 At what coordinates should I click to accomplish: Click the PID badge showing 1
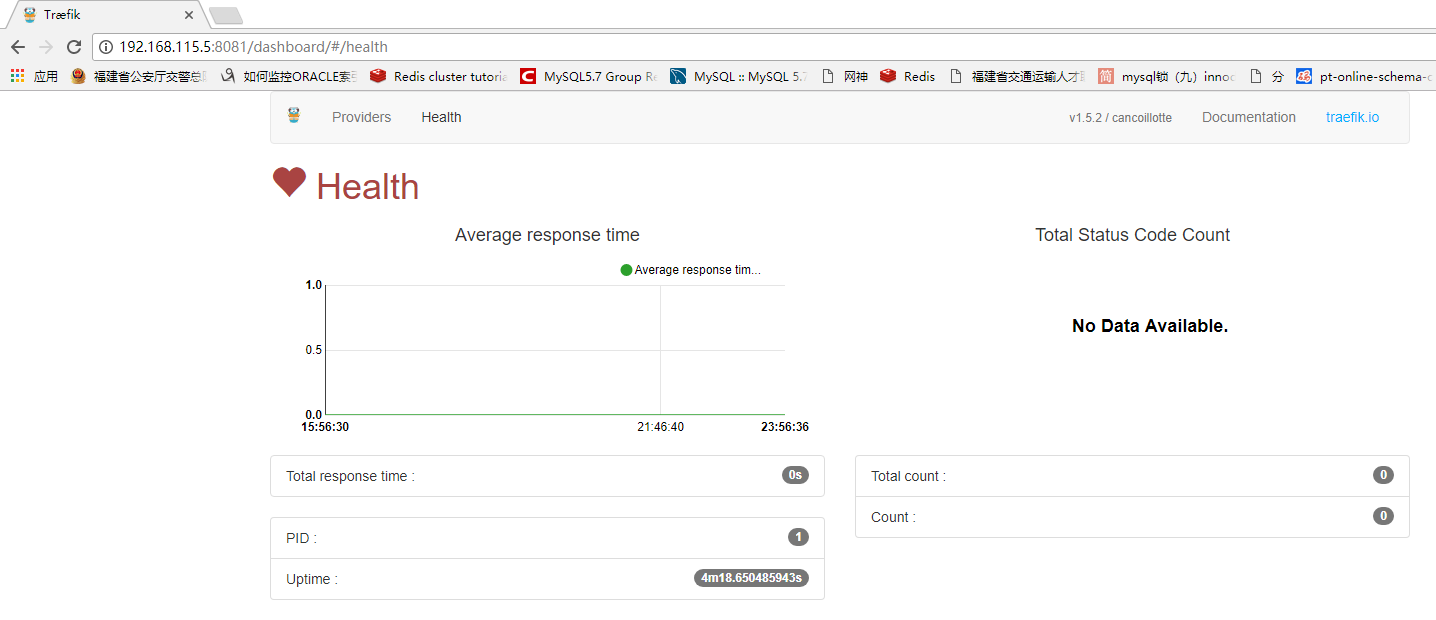(798, 537)
